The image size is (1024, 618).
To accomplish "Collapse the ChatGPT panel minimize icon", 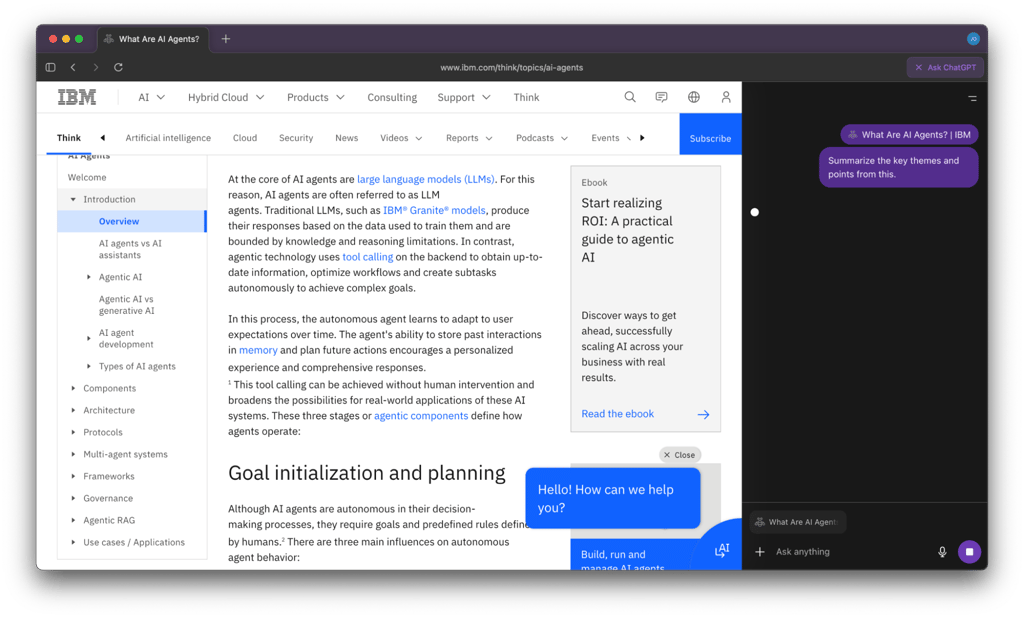I will (x=972, y=99).
